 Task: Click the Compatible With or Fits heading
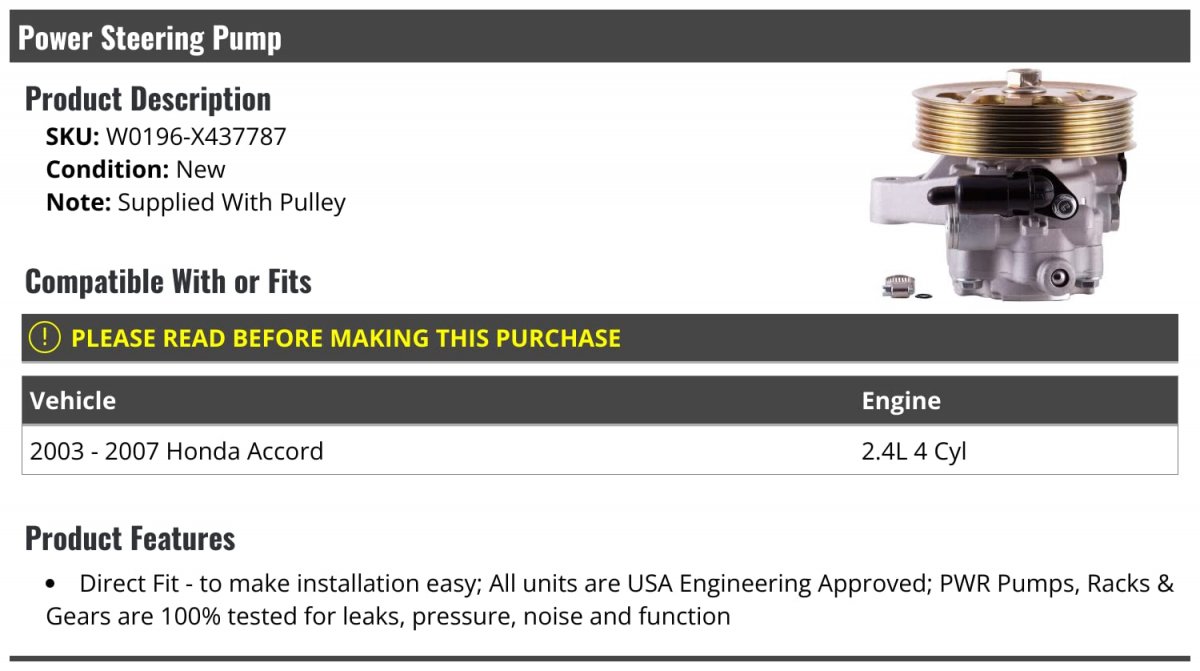168,281
